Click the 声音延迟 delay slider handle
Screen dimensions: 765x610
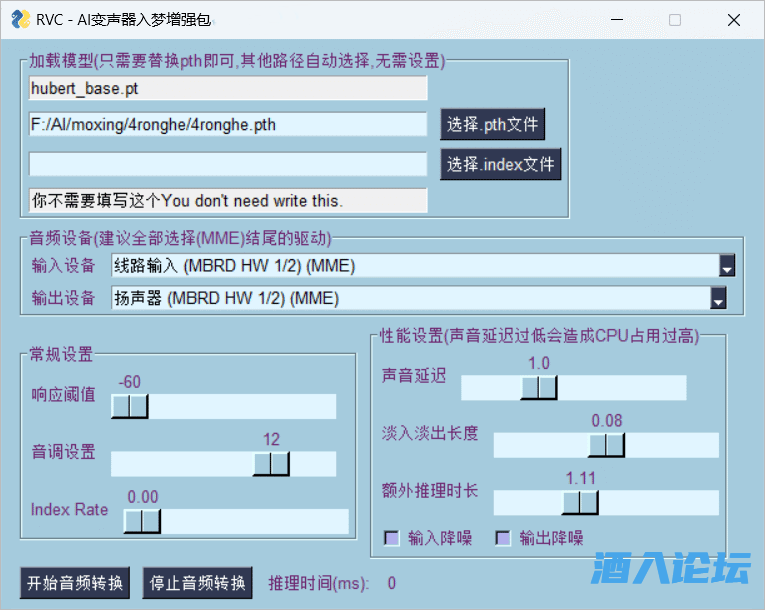[539, 388]
